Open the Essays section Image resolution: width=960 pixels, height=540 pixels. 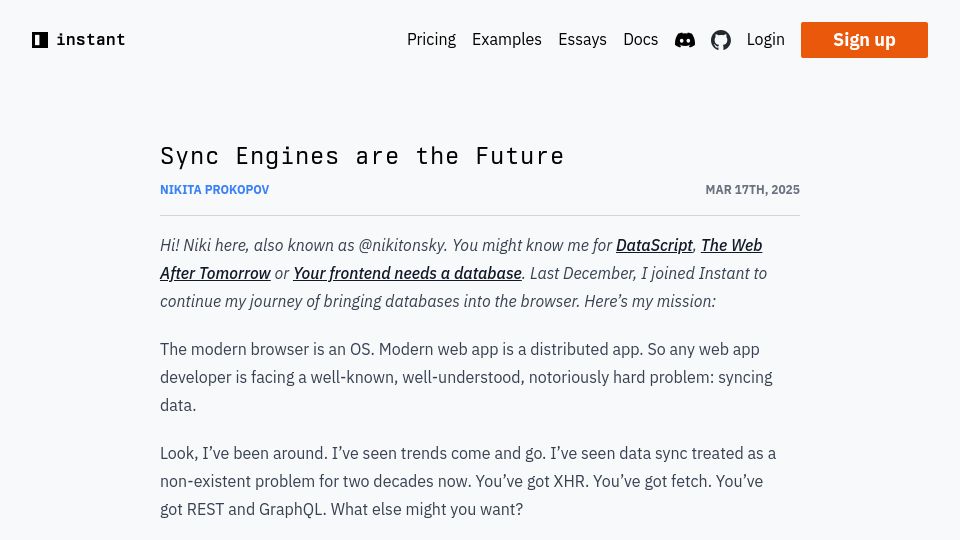point(582,40)
